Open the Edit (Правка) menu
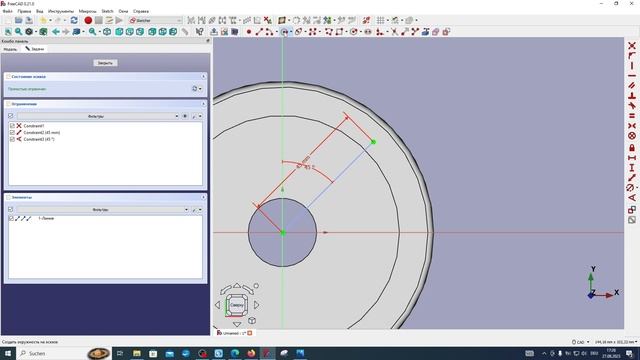The height and width of the screenshot is (360, 640). pyautogui.click(x=24, y=11)
